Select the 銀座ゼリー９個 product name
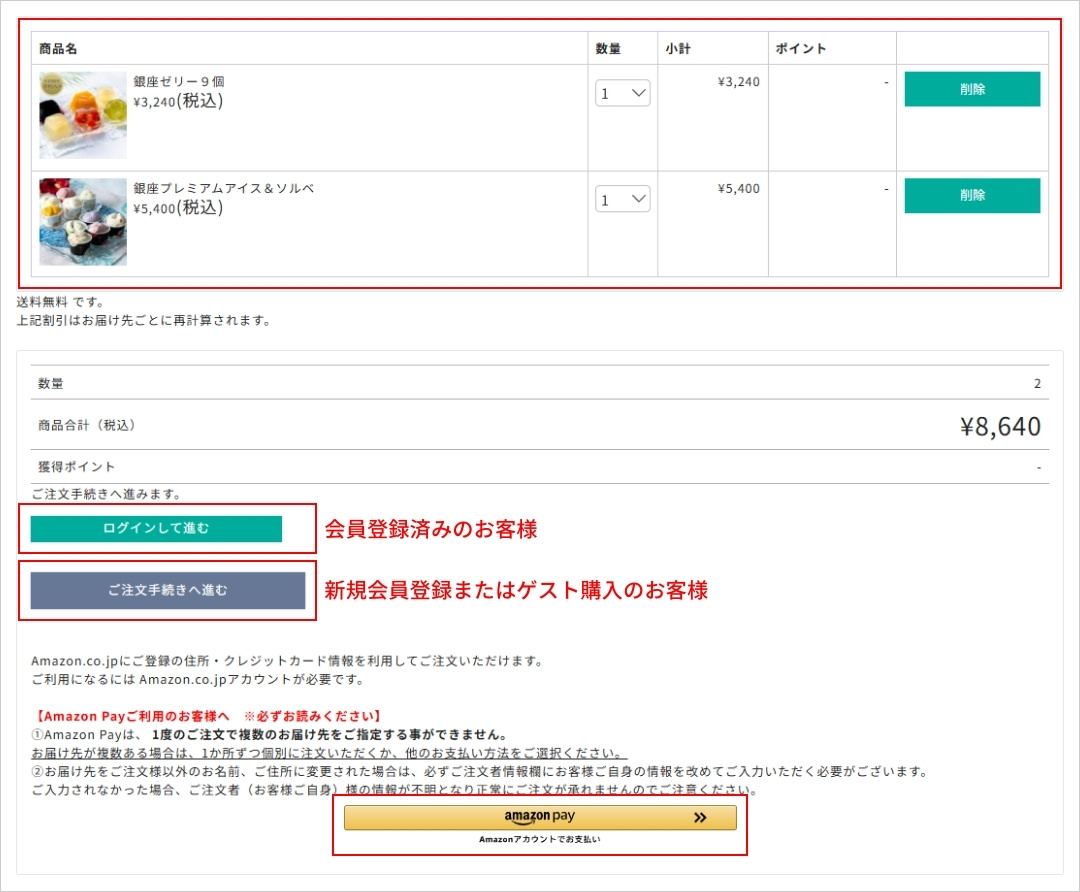 pyautogui.click(x=179, y=81)
